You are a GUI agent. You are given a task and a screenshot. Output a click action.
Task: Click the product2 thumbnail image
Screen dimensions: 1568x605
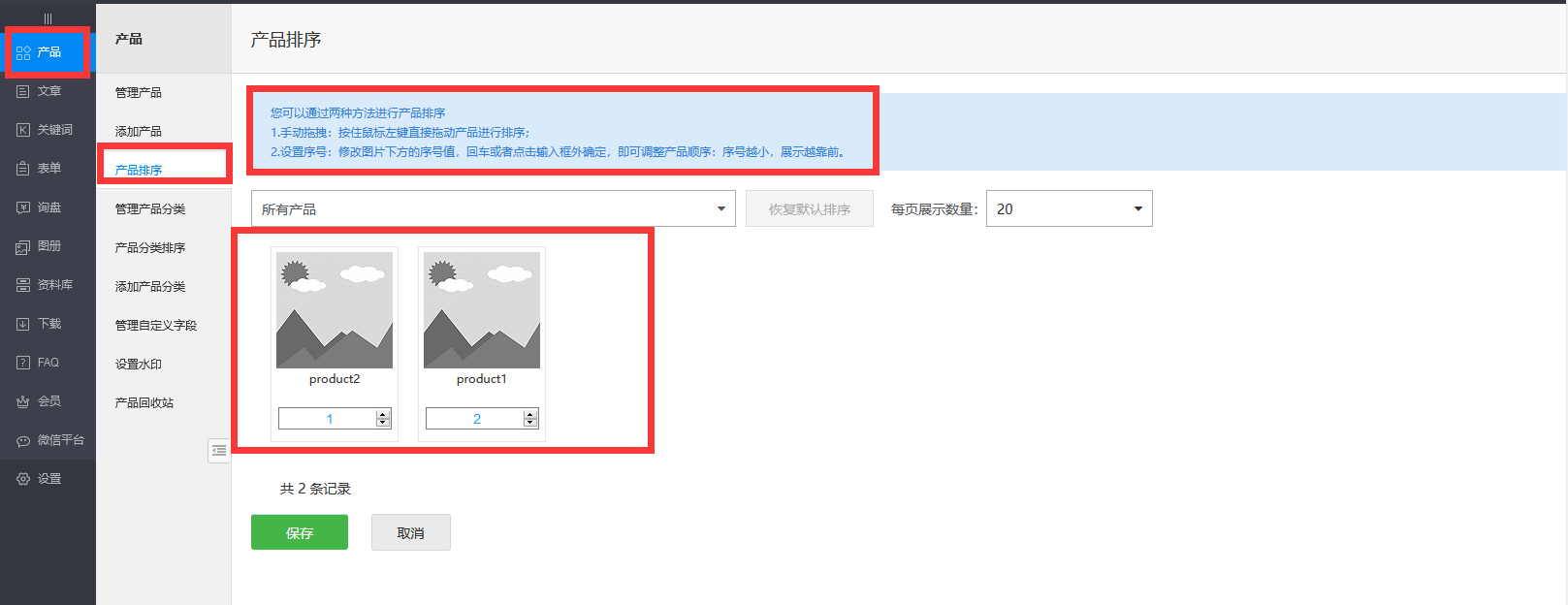[335, 310]
